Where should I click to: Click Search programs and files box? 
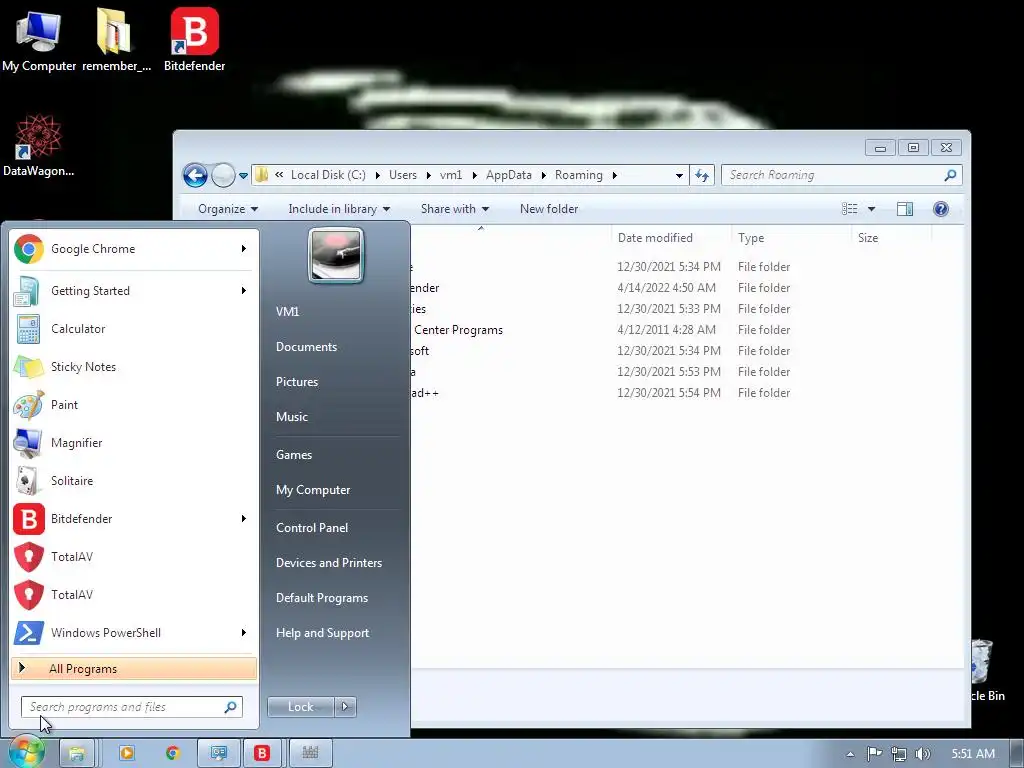pyautogui.click(x=131, y=707)
